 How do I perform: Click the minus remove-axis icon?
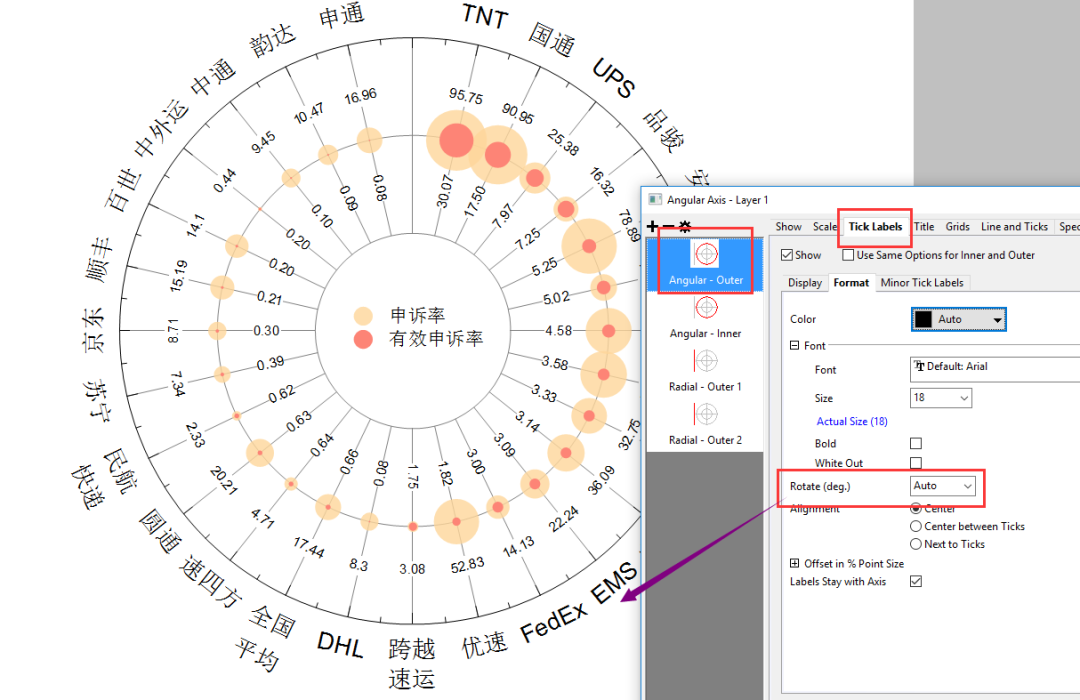[x=668, y=226]
